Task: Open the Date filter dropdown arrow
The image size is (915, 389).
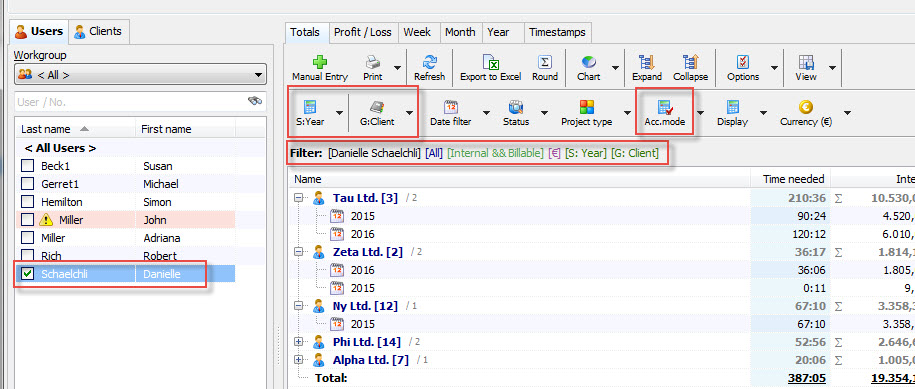Action: click(486, 113)
